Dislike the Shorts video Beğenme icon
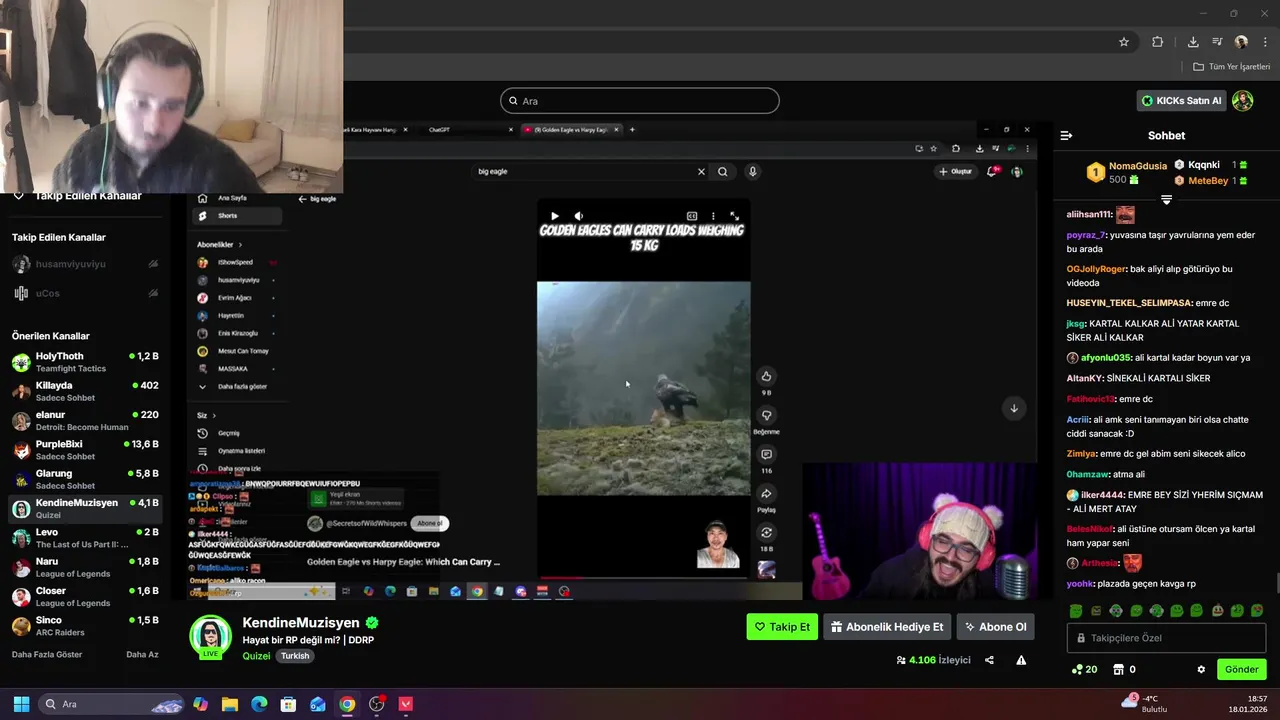Image resolution: width=1280 pixels, height=720 pixels. pyautogui.click(x=766, y=415)
